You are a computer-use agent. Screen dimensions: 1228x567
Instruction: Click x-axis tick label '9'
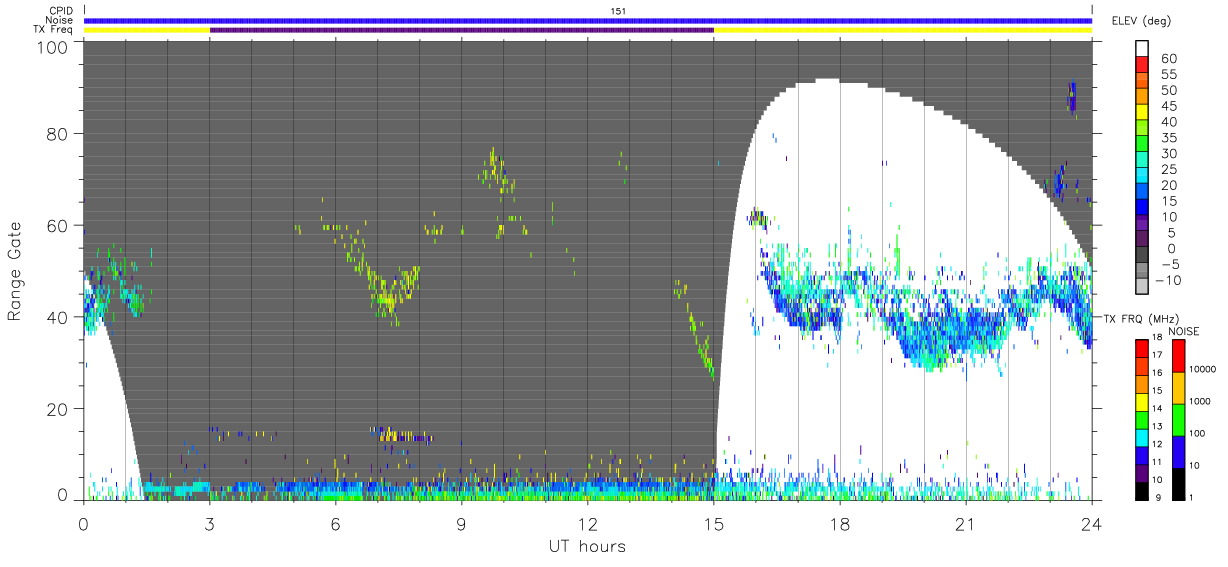coord(461,523)
